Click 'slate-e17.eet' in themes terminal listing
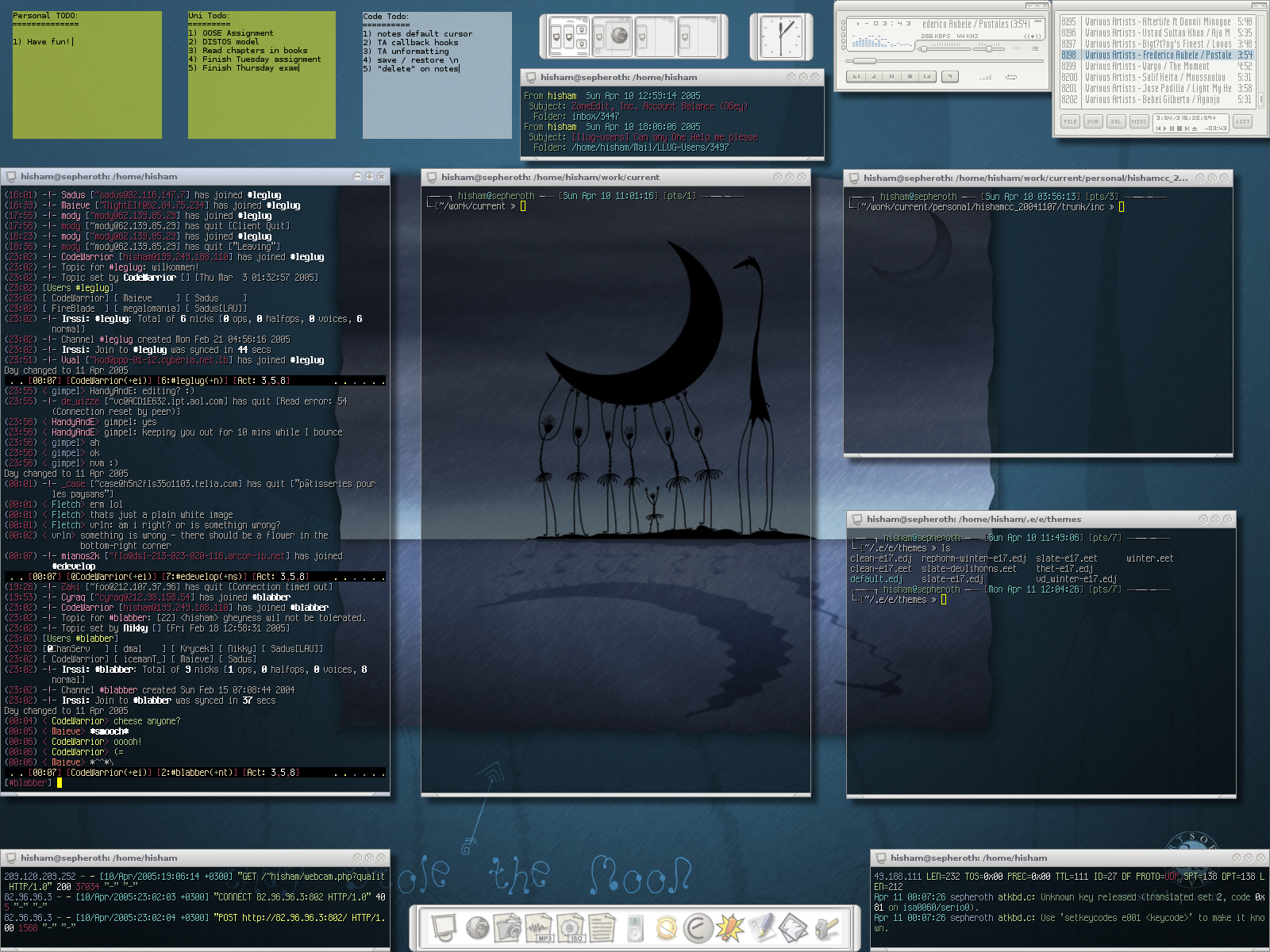The width and height of the screenshot is (1270, 952). [1067, 559]
